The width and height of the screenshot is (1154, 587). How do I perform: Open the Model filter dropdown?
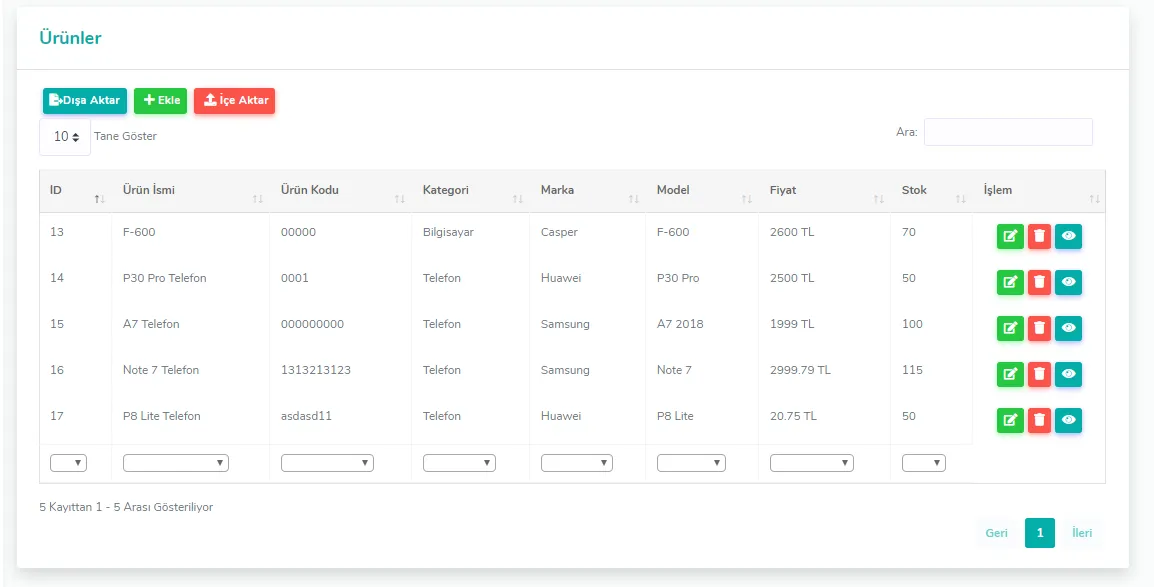click(x=691, y=463)
